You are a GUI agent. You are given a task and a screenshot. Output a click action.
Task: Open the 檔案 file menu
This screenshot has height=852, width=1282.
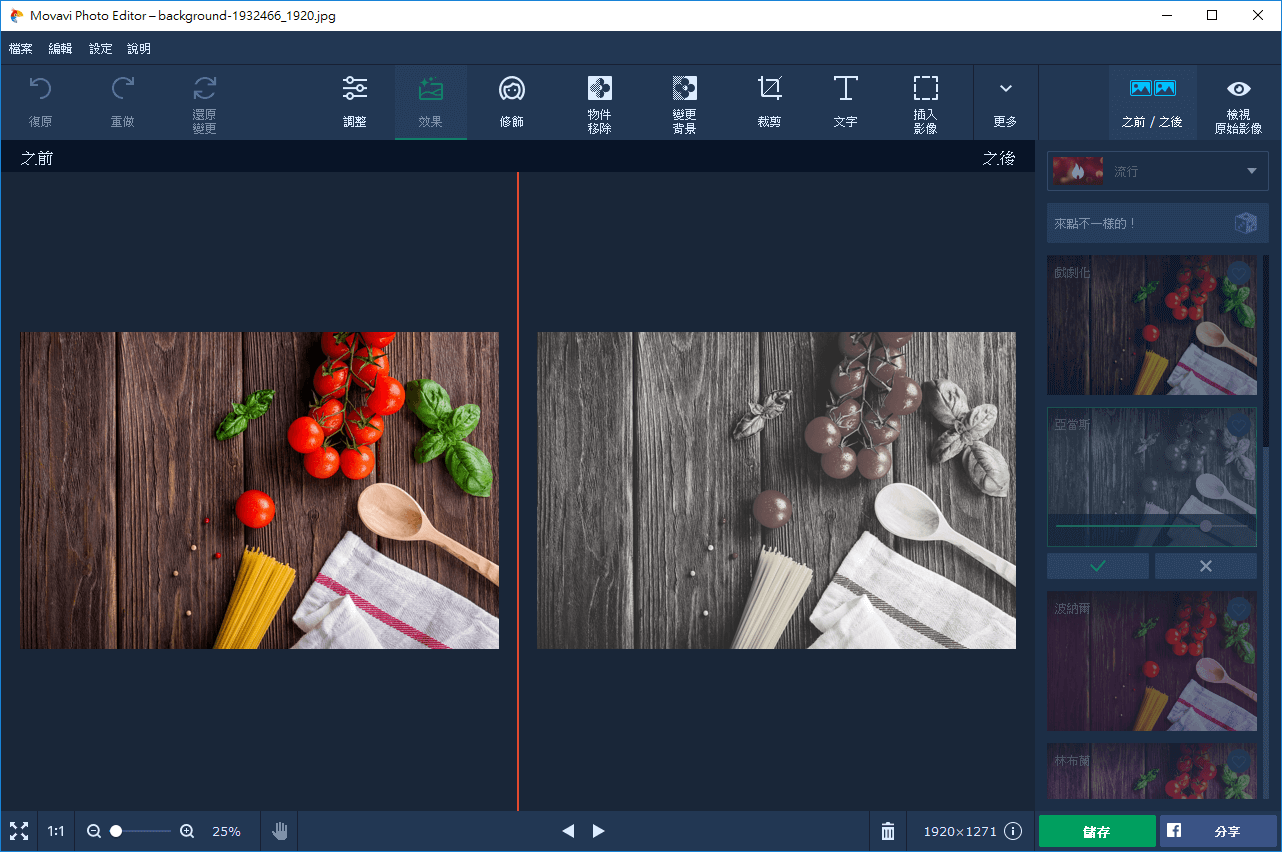pos(20,48)
